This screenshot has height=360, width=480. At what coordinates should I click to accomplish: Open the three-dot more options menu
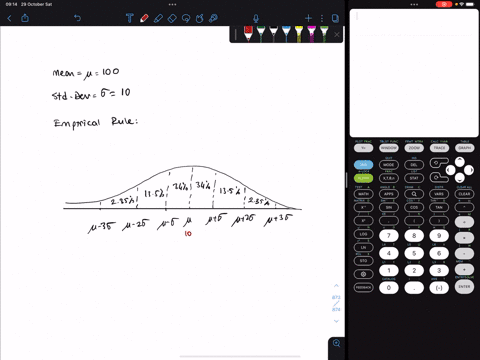point(322,18)
